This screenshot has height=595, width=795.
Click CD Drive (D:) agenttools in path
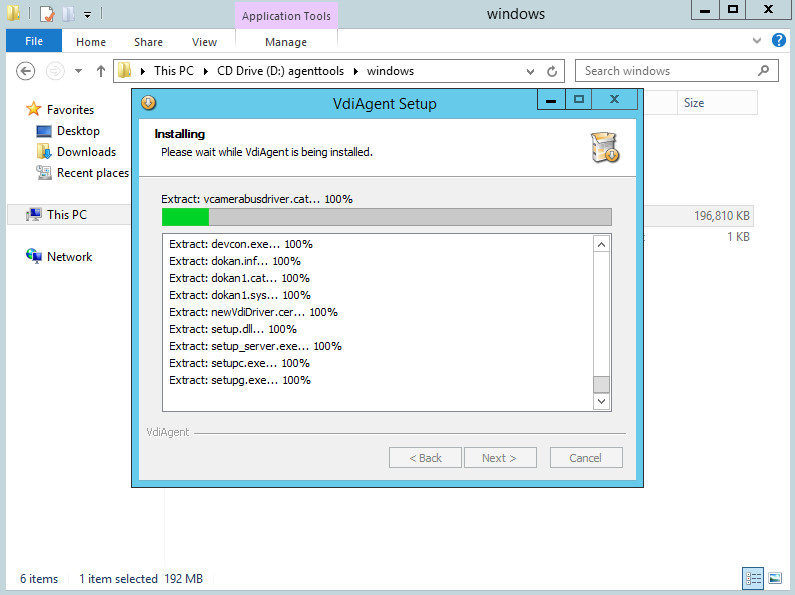[280, 71]
